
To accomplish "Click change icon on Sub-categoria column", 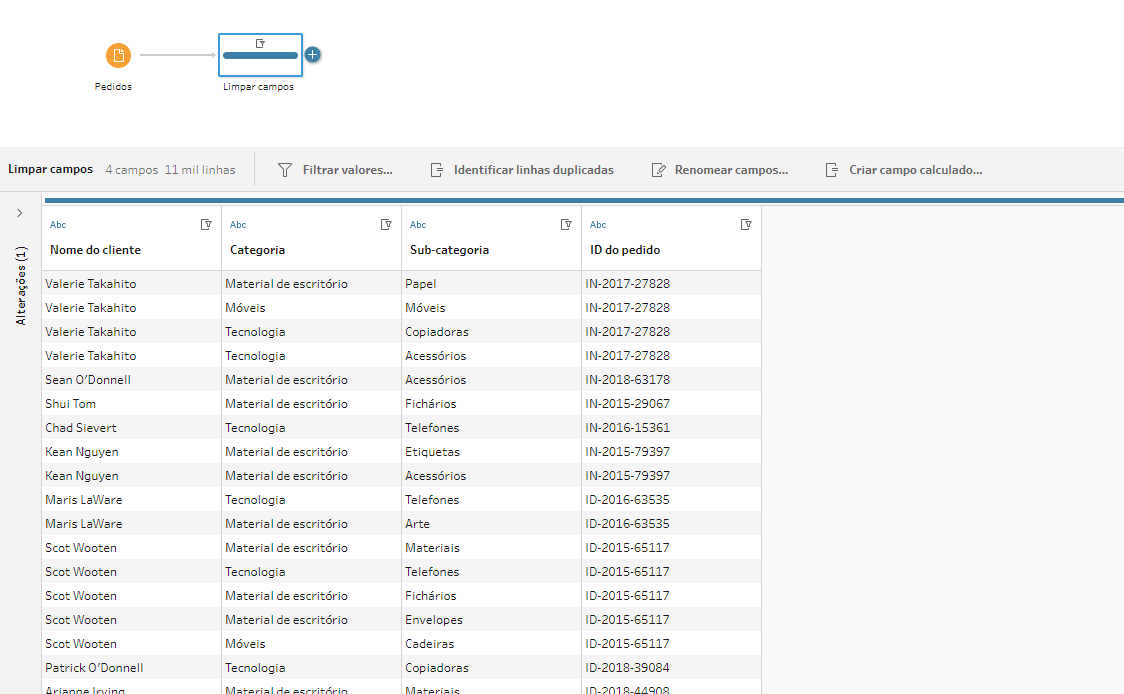I will tap(566, 225).
